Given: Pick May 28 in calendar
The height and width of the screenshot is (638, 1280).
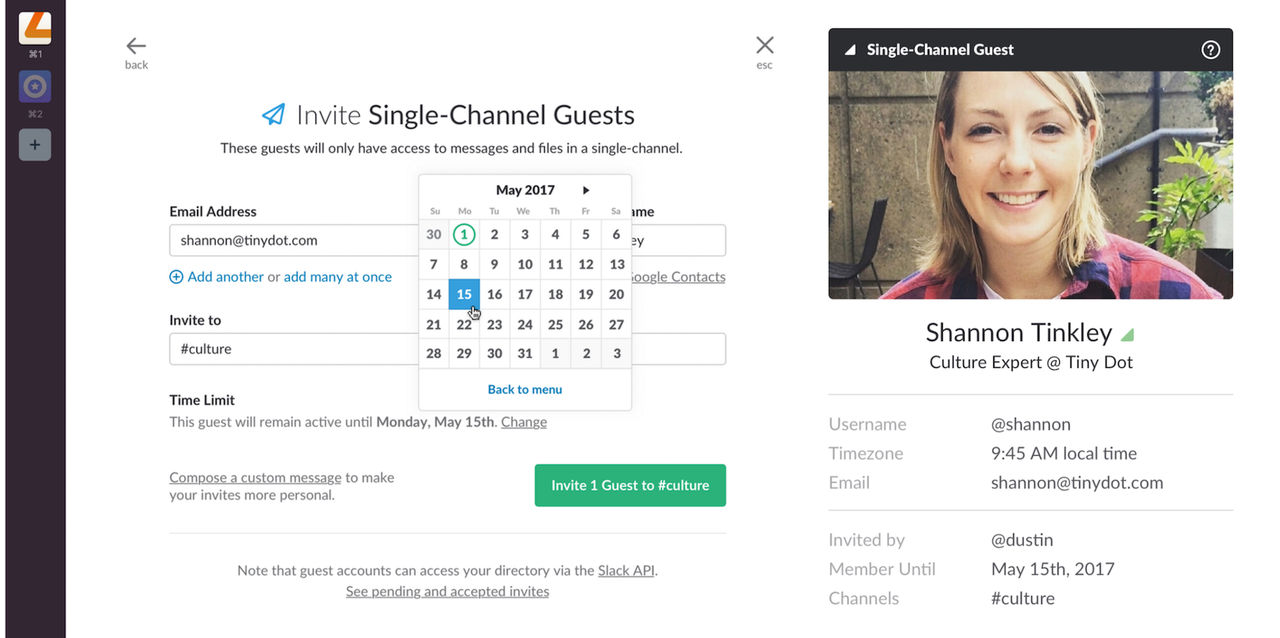Looking at the screenshot, I should click(433, 354).
